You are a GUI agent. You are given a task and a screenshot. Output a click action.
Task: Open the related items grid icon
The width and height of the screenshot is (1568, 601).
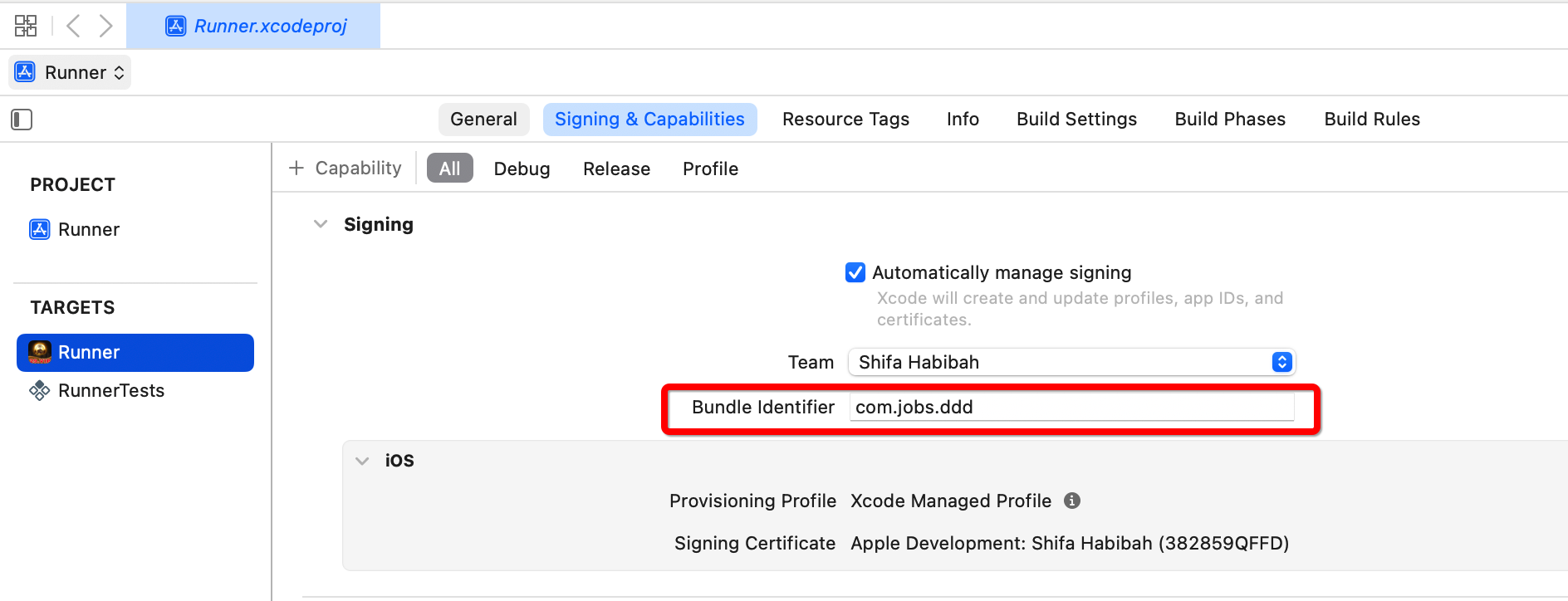pos(26,26)
